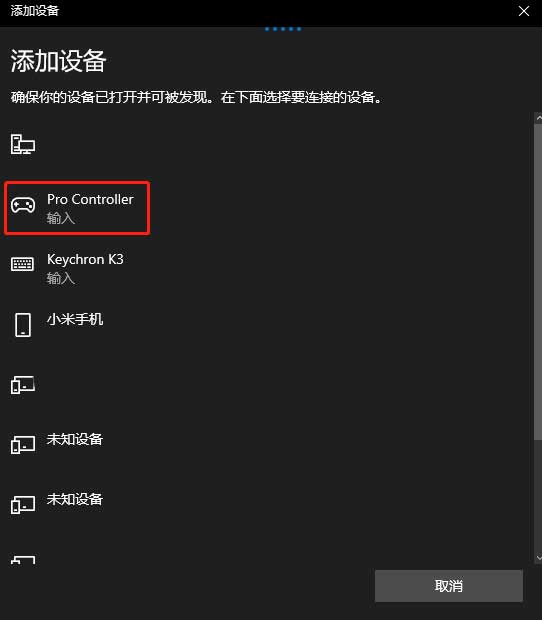
Task: Click the second 未知设备 device icon
Action: (23, 505)
